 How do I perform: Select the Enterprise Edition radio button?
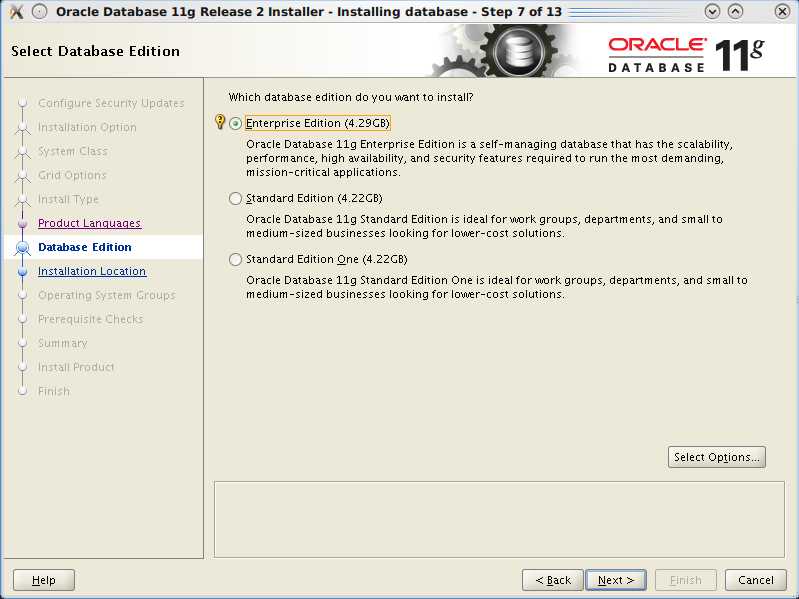pyautogui.click(x=235, y=123)
